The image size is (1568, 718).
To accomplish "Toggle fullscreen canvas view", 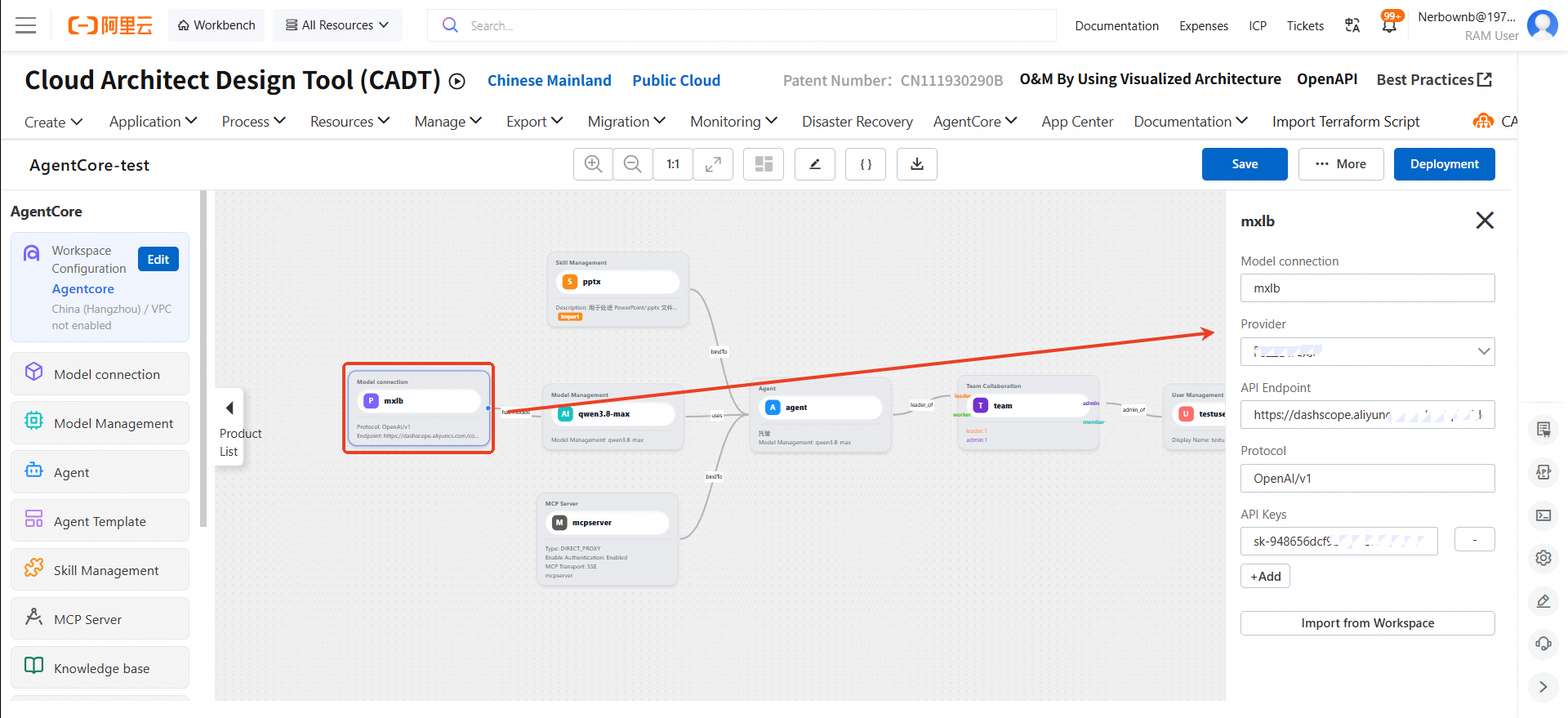I will click(x=713, y=164).
